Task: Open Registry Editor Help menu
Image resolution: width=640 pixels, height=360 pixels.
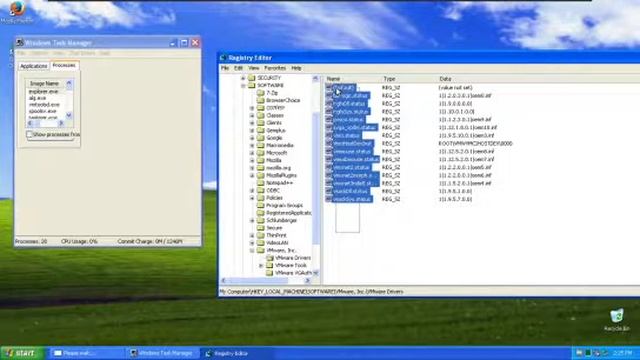Action: point(296,68)
